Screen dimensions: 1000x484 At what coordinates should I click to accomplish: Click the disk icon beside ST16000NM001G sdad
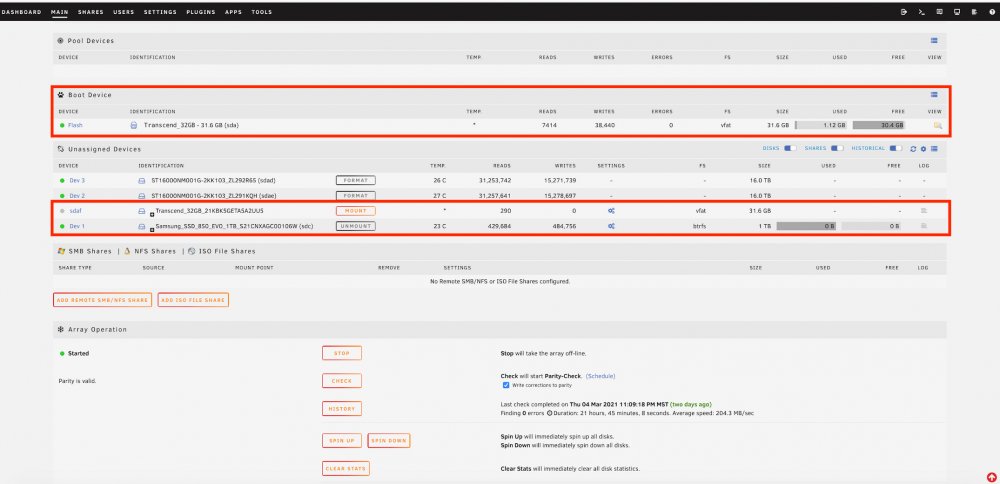click(x=142, y=180)
